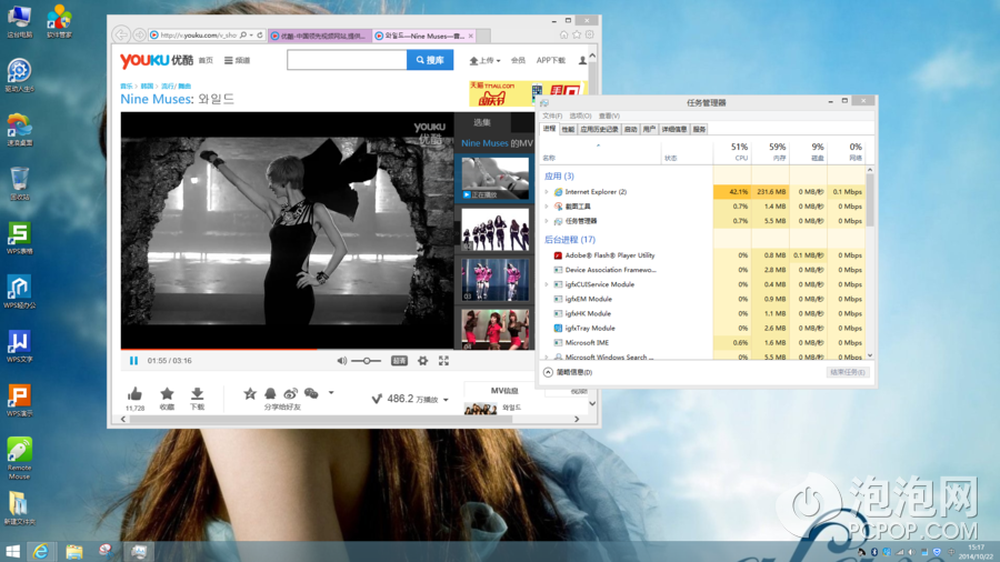Open the Windows Start button
1000x562 pixels.
[x=12, y=551]
